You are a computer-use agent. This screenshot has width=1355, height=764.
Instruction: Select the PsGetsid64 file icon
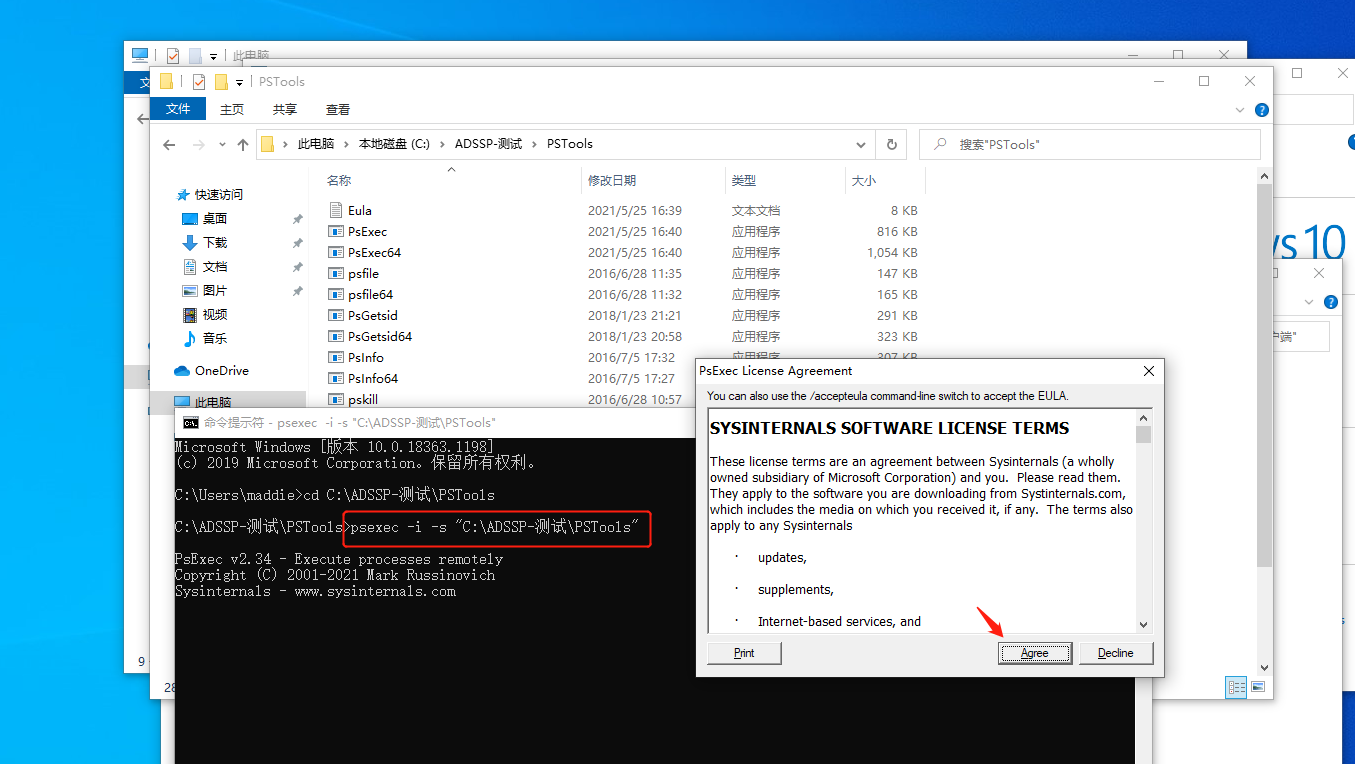336,336
